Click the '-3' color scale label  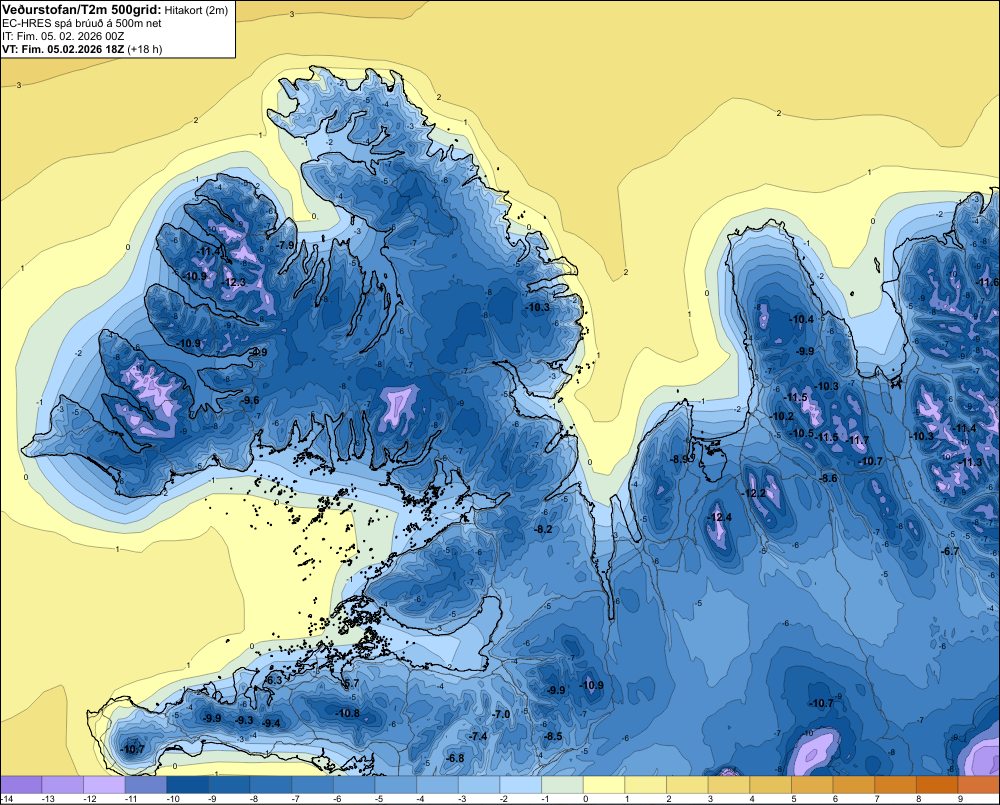[x=462, y=799]
